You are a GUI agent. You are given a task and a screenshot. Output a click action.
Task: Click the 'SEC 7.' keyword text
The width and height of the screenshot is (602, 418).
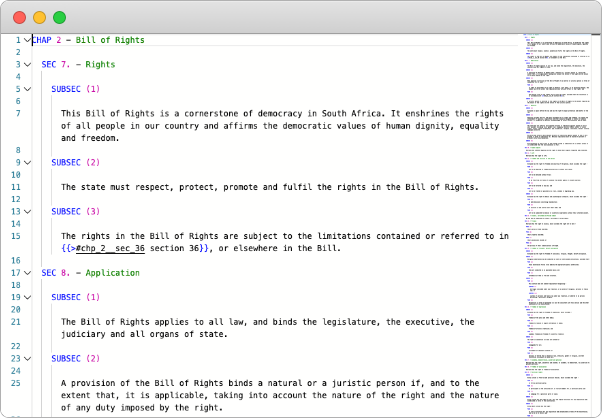pos(56,64)
